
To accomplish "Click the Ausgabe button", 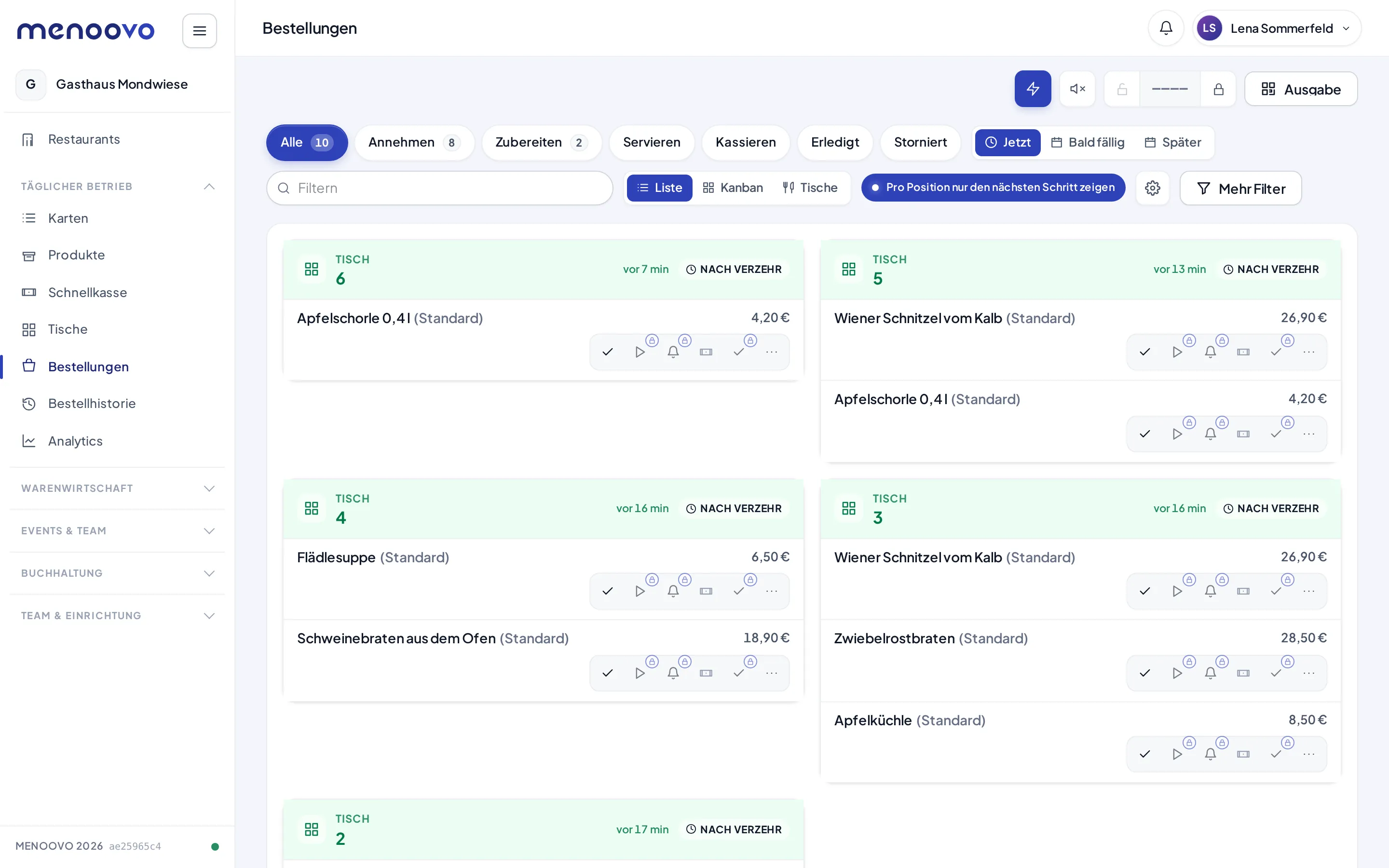I will (x=1301, y=89).
